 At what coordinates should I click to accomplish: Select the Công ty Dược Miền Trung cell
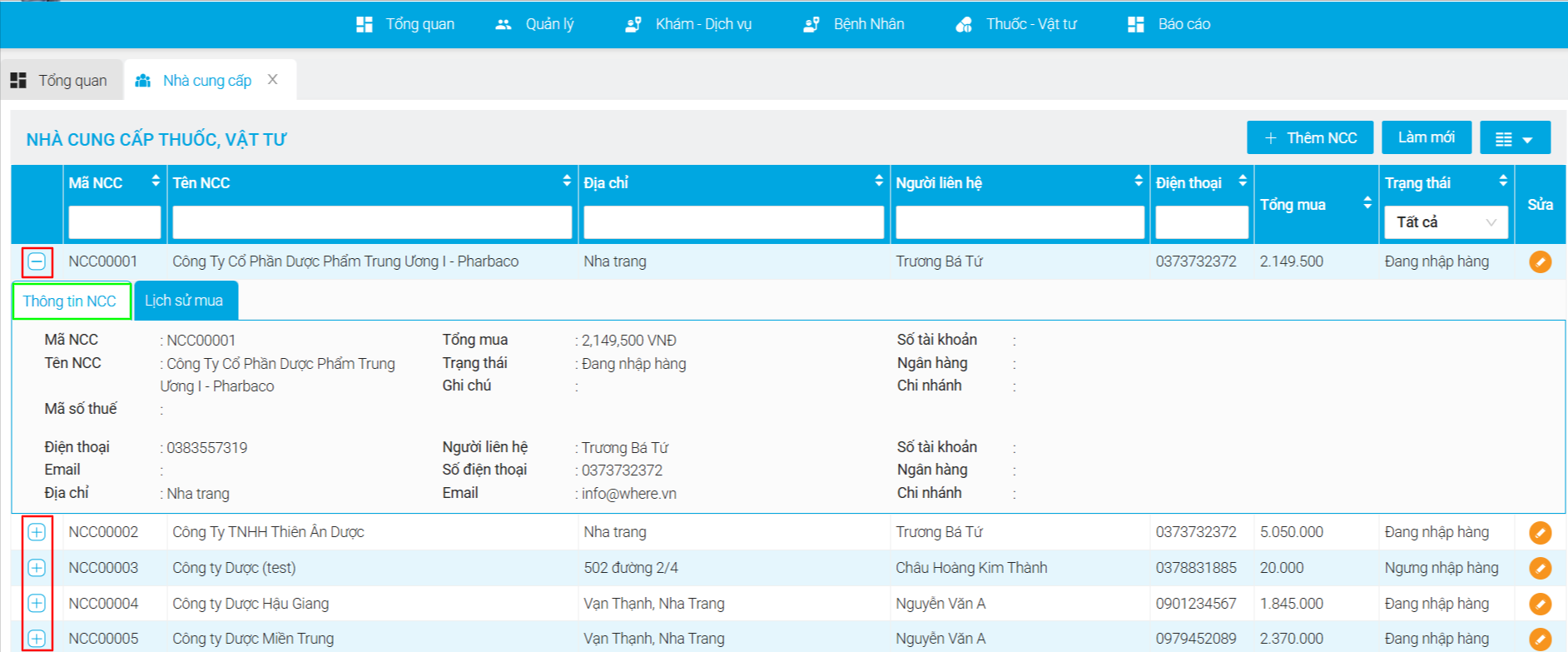pos(372,639)
